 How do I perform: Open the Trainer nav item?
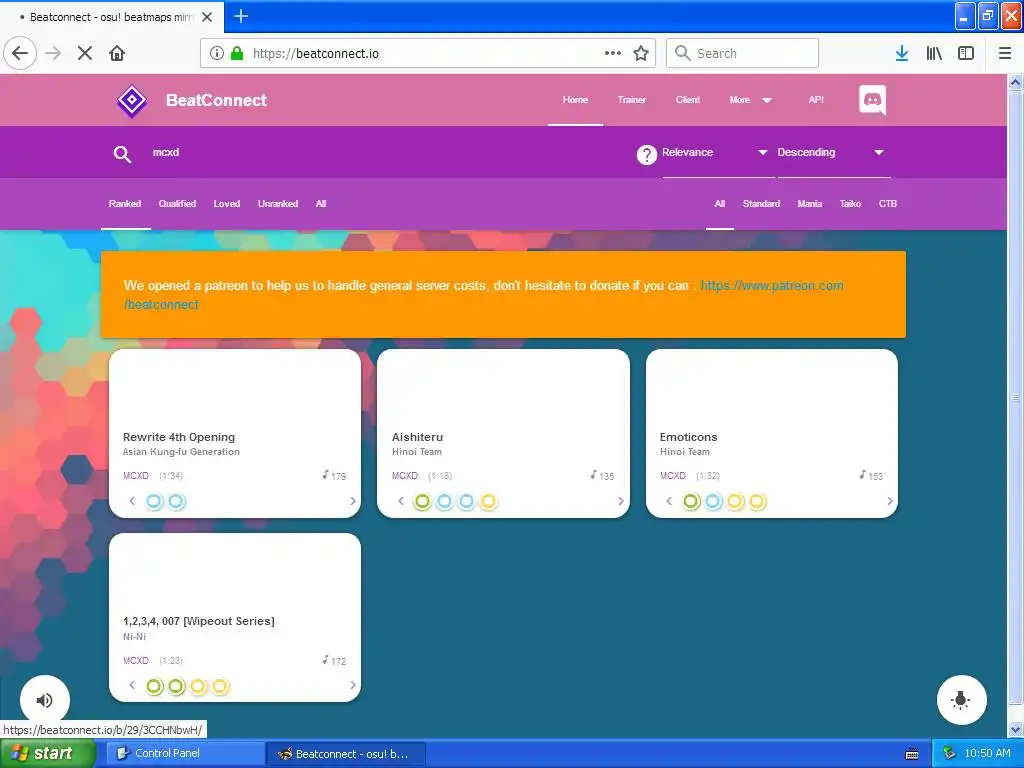(632, 100)
